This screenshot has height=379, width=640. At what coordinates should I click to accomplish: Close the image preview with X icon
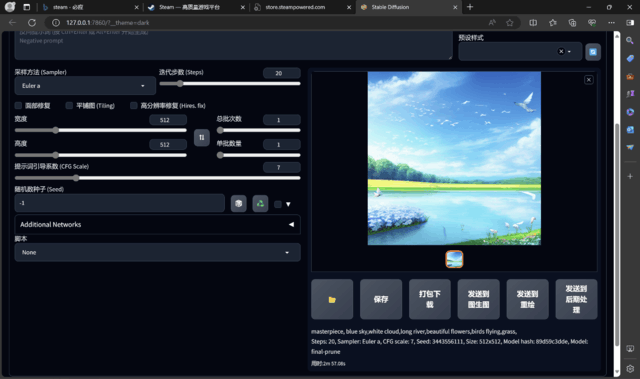[x=589, y=80]
